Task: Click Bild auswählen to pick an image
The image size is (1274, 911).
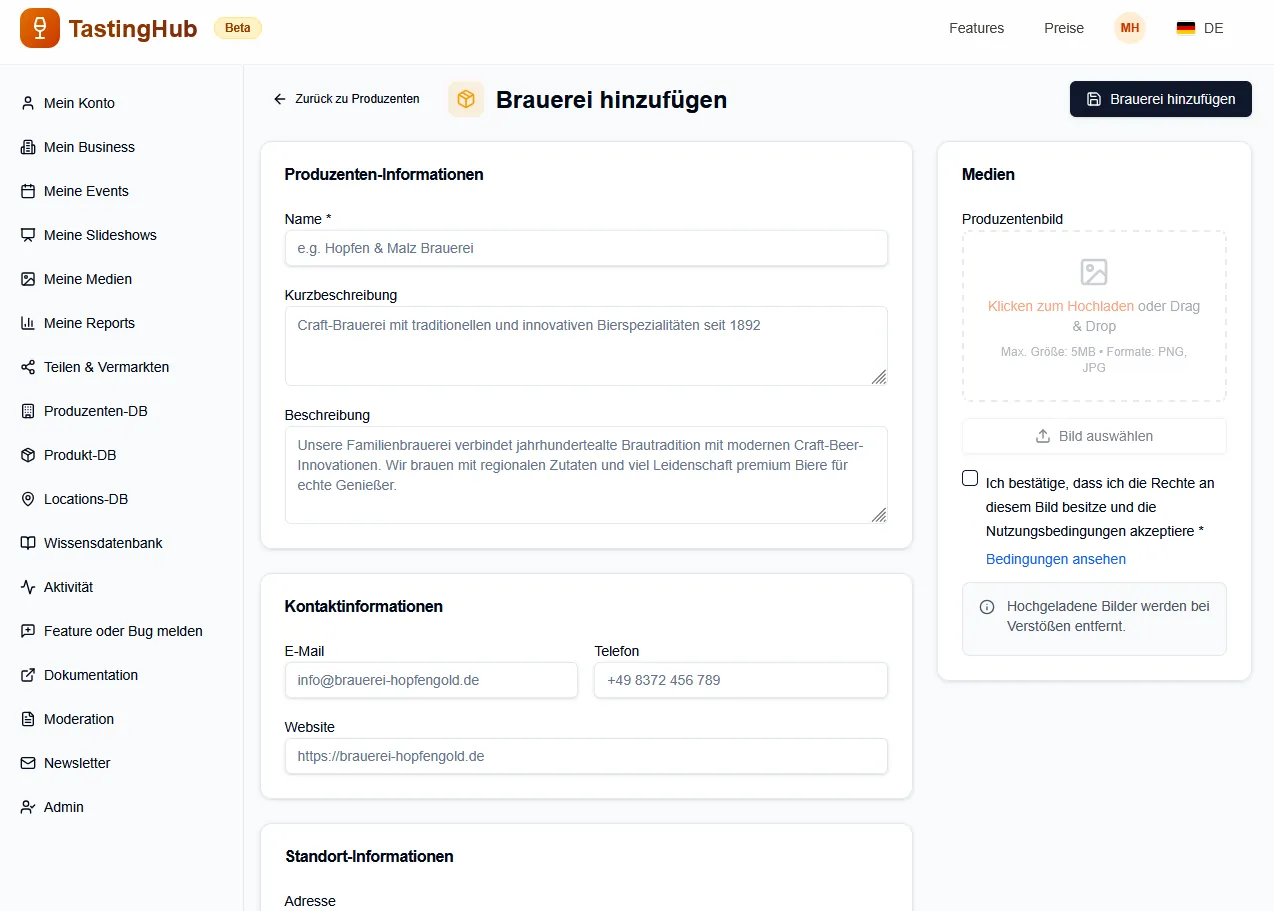Action: tap(1093, 436)
